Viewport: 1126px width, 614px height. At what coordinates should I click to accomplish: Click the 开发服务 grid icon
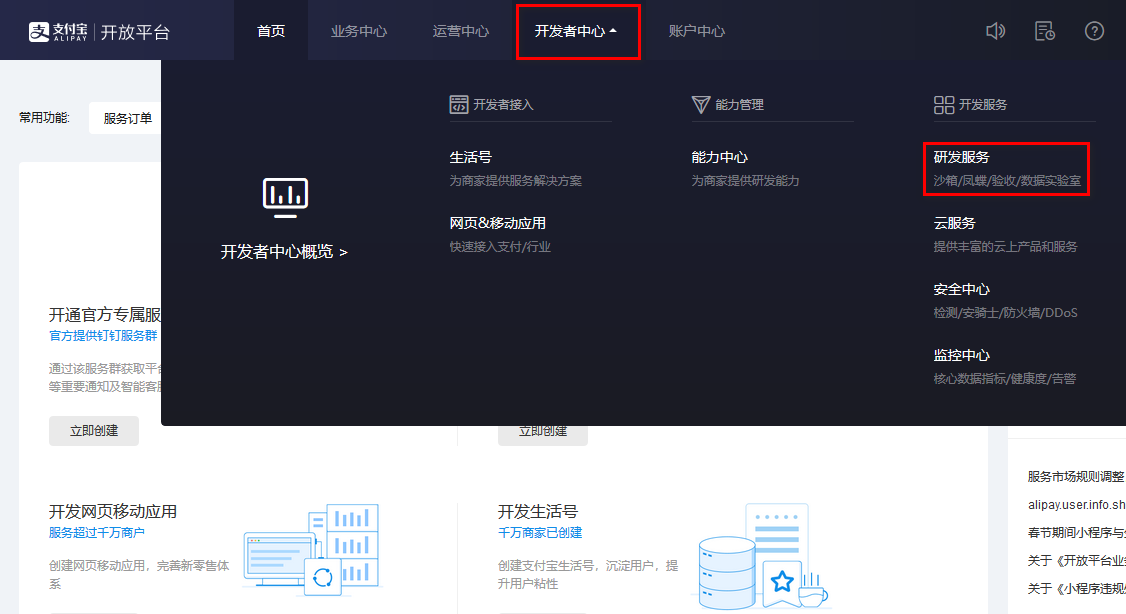[944, 105]
